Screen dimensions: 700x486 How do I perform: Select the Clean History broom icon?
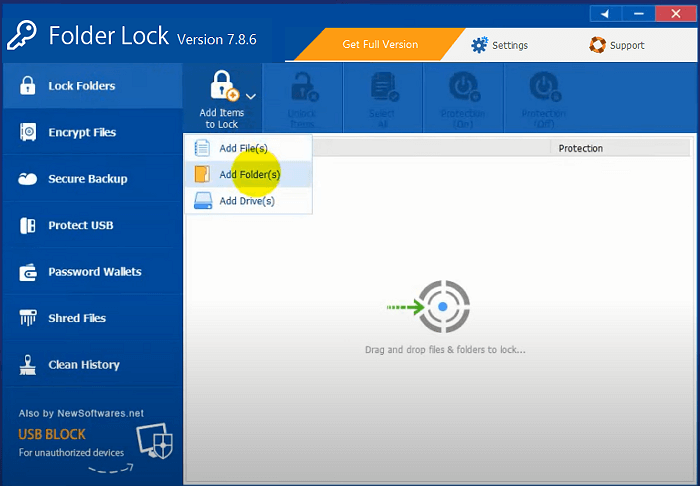(29, 365)
